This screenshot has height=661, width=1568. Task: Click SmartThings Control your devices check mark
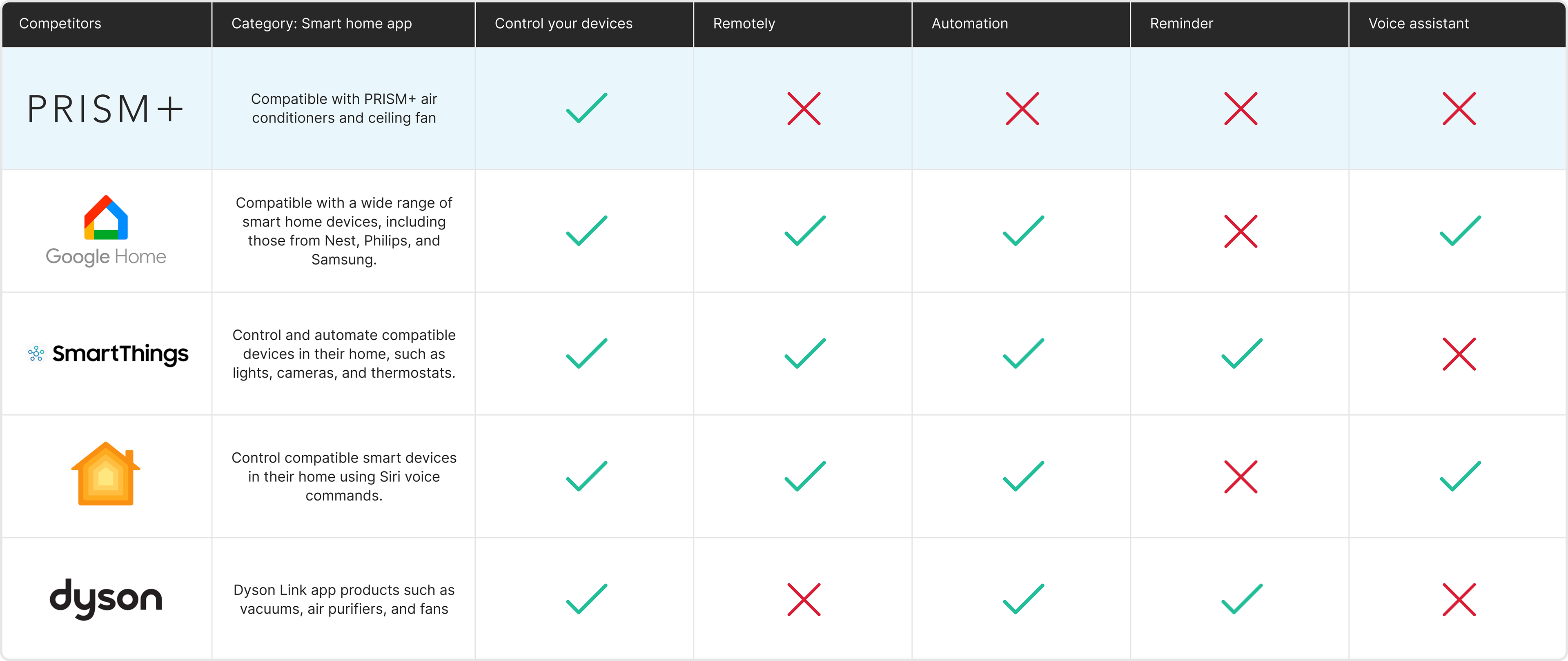click(587, 354)
